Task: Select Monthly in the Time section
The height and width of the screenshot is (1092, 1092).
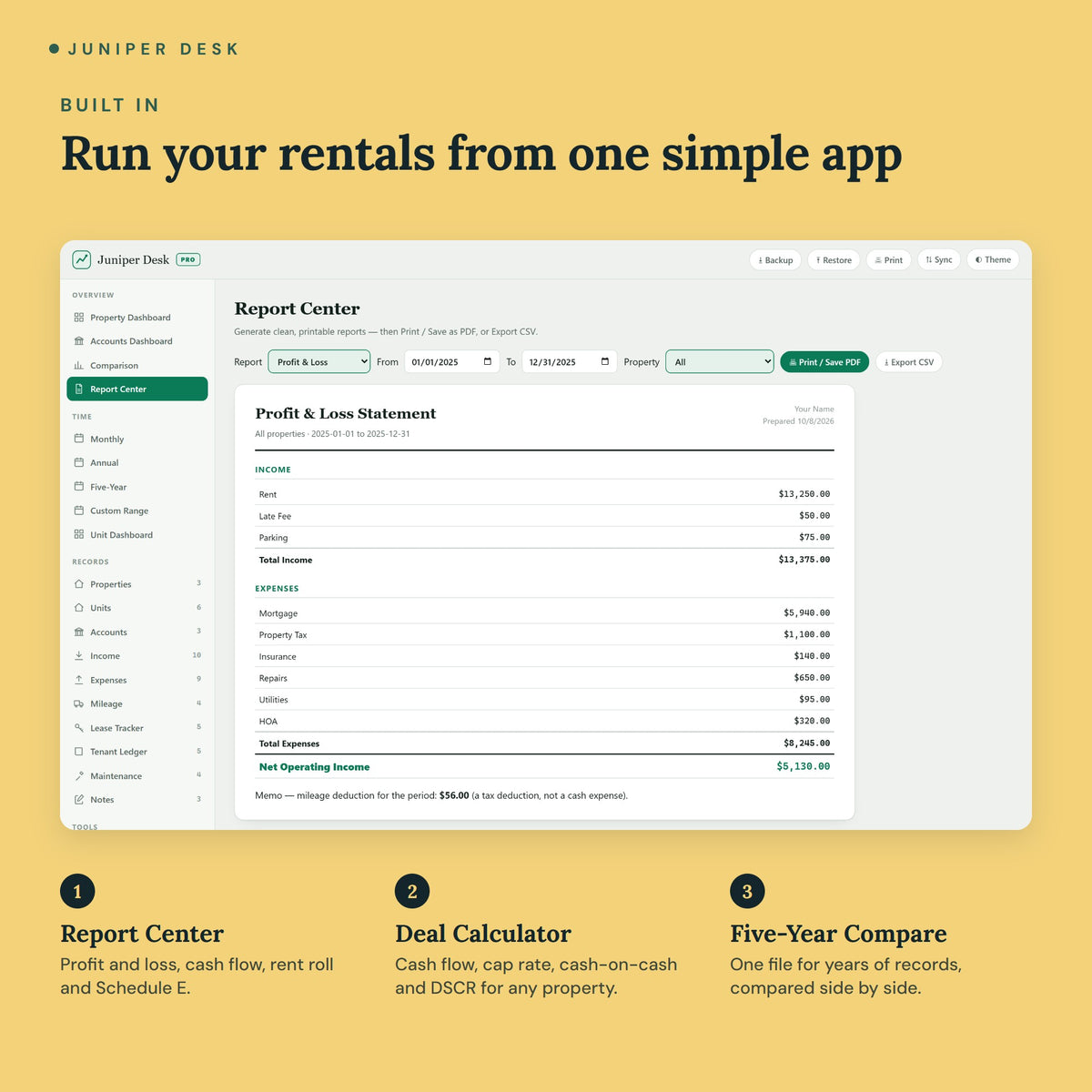Action: [136, 439]
